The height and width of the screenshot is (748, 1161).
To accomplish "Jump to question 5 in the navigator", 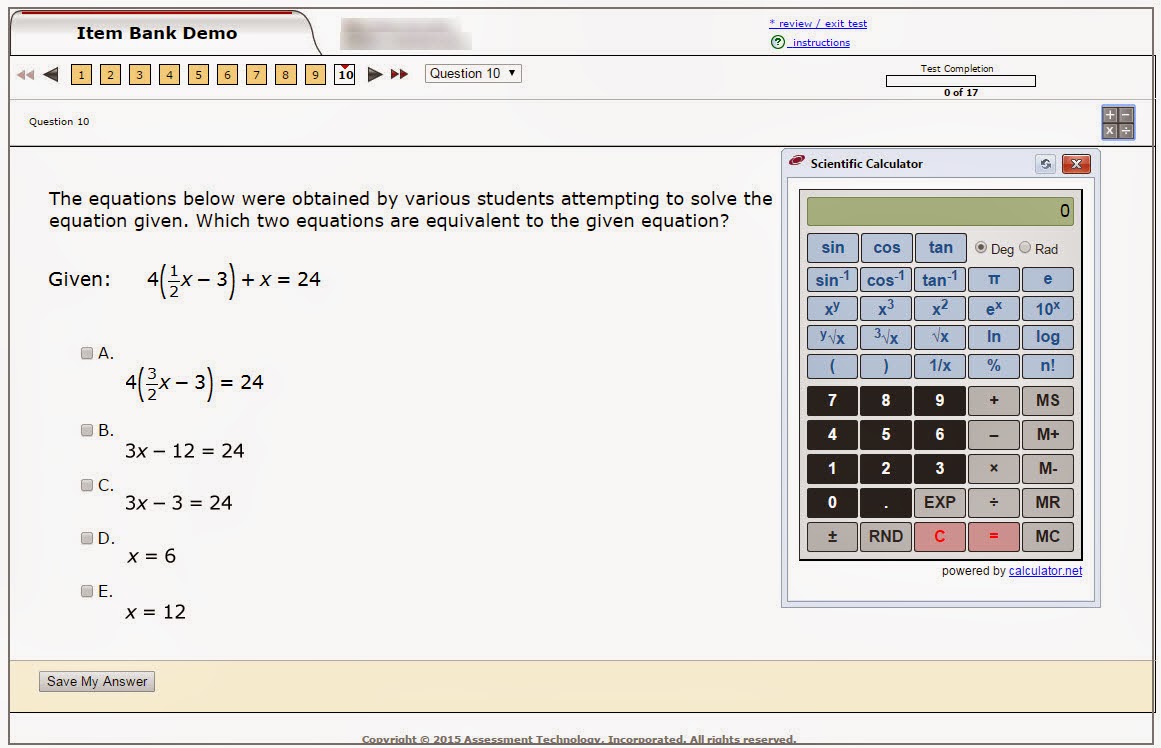I will 198,74.
